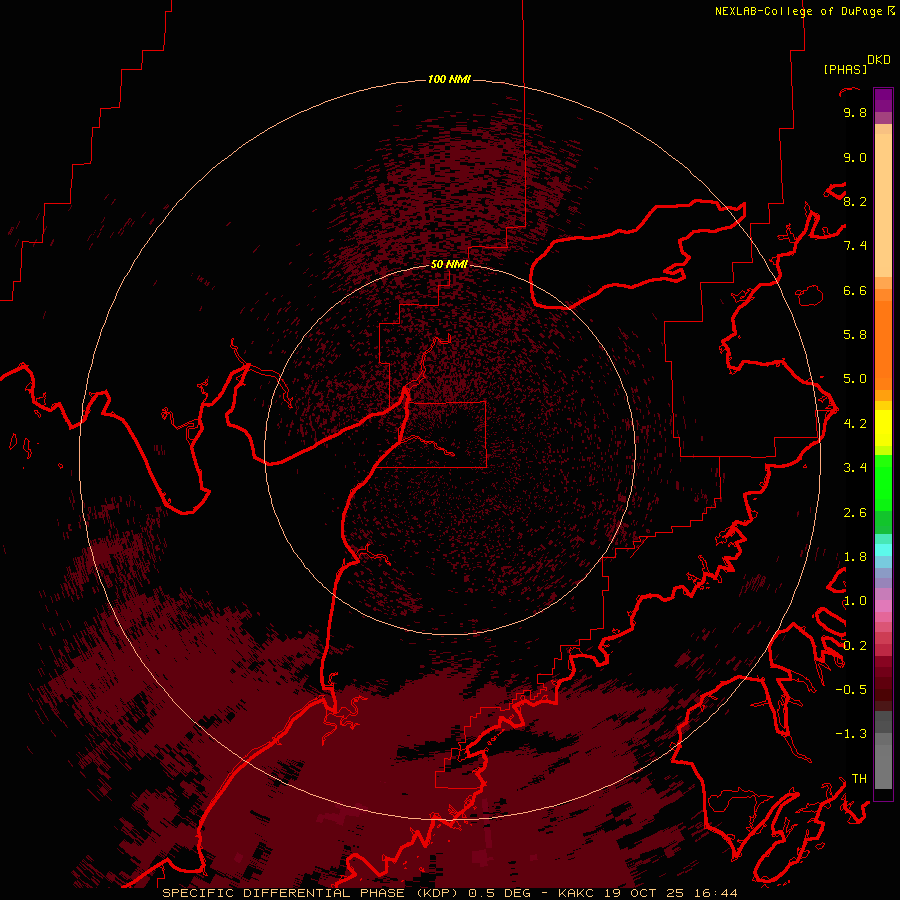Click the 8.2 legend value
Image resolution: width=900 pixels, height=900 pixels.
coord(855,201)
